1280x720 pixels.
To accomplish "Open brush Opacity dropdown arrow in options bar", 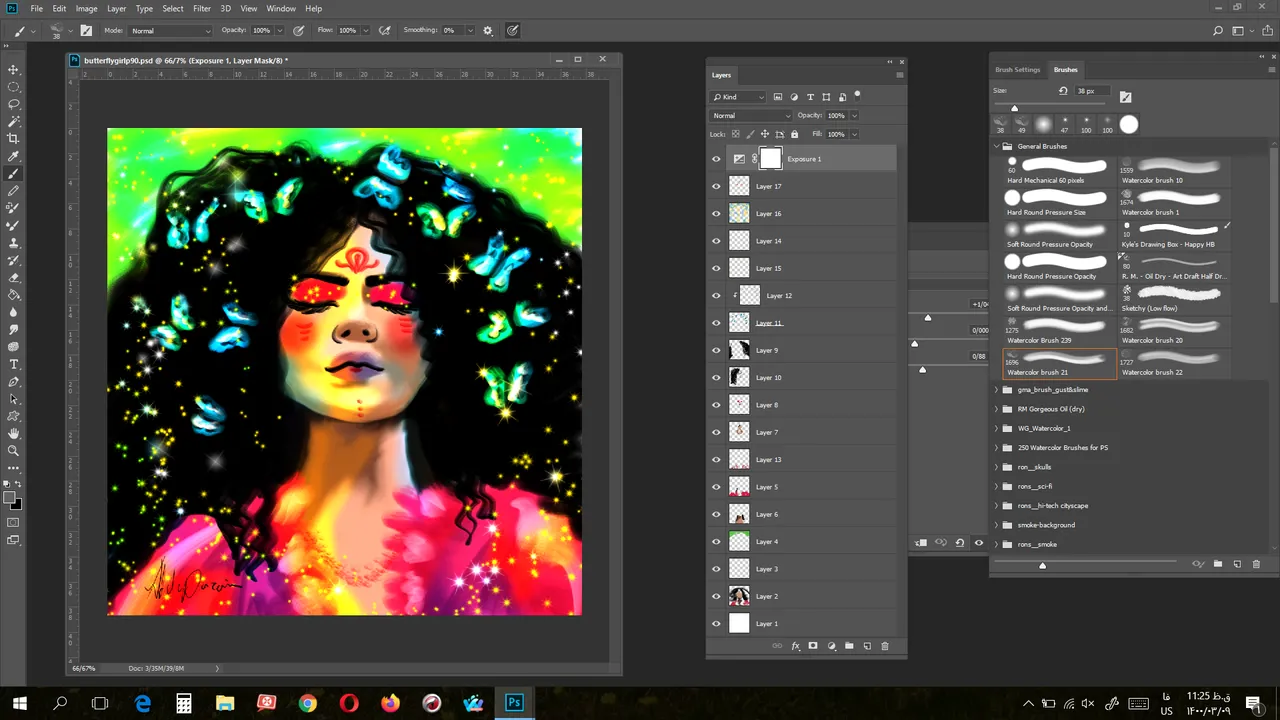I will (279, 31).
